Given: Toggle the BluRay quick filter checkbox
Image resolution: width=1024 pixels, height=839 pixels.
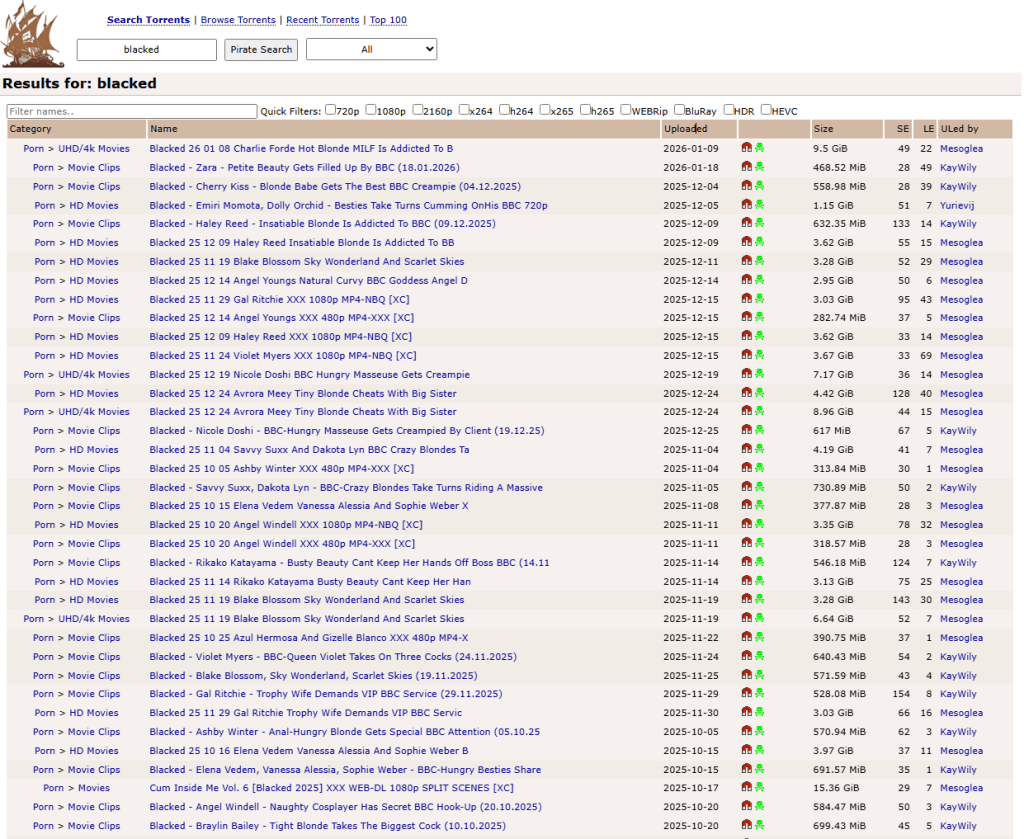Looking at the screenshot, I should [x=680, y=110].
